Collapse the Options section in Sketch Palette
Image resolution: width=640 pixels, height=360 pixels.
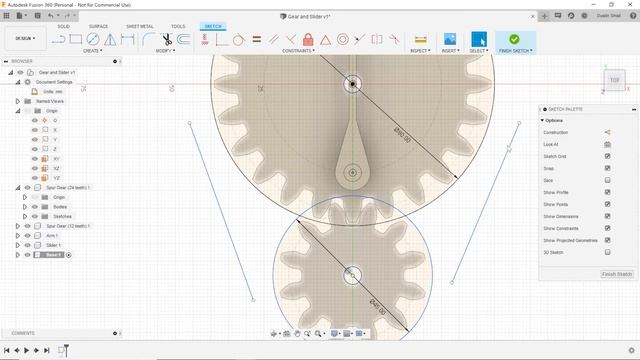542,120
